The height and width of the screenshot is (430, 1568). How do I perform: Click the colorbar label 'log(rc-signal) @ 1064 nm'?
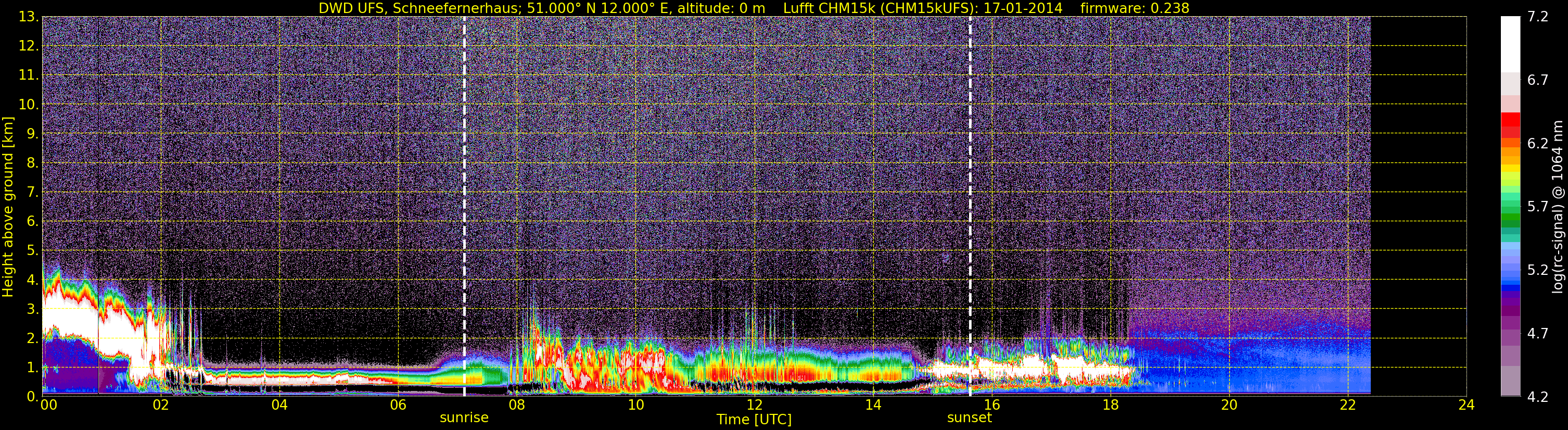(x=1558, y=207)
